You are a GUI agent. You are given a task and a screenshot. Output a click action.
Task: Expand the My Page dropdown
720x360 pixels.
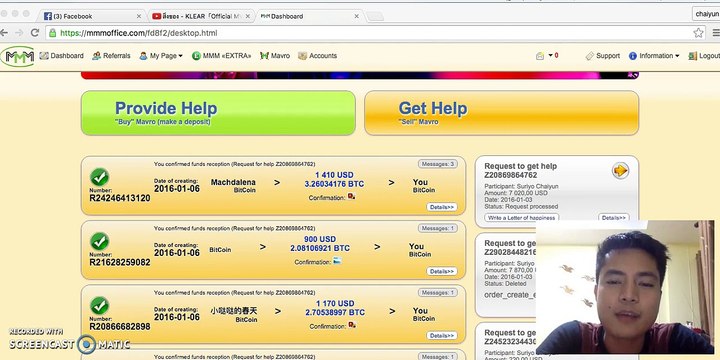161,56
